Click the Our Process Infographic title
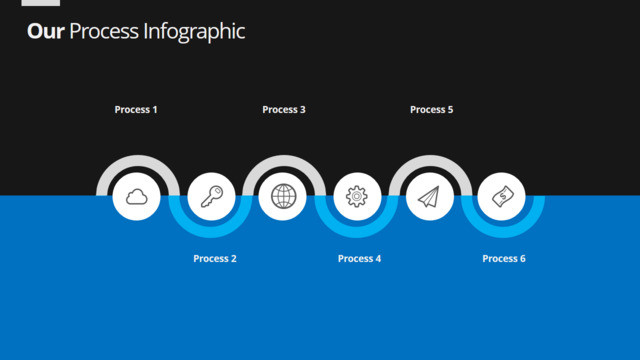640x360 pixels. (x=136, y=31)
